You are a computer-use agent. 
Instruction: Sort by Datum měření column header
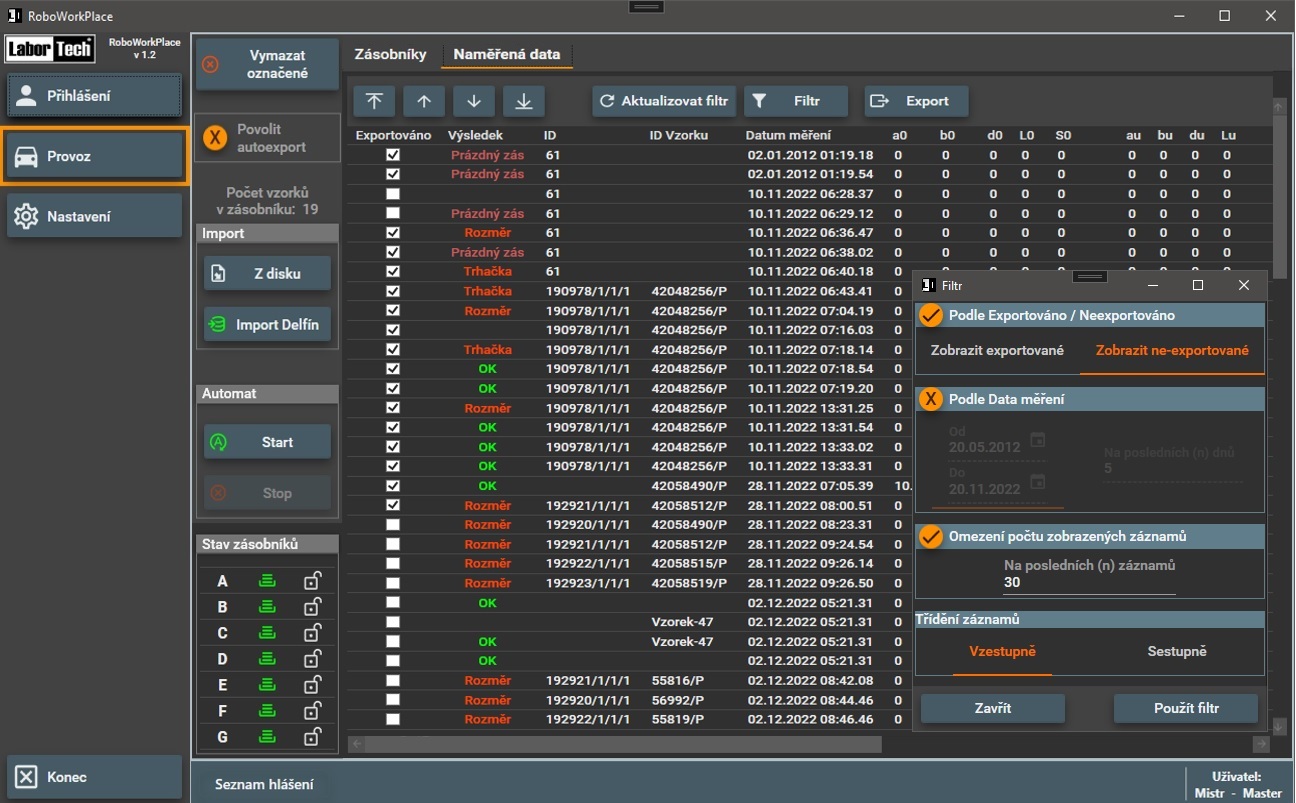coord(788,135)
